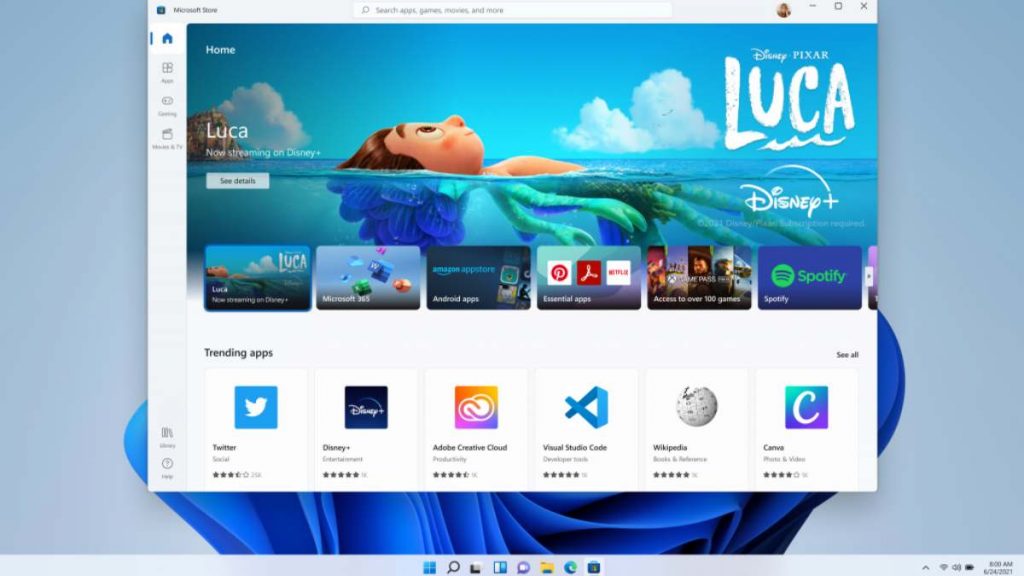Click Now streaming on Disney+ hero subtitle
This screenshot has width=1024, height=576.
263,153
